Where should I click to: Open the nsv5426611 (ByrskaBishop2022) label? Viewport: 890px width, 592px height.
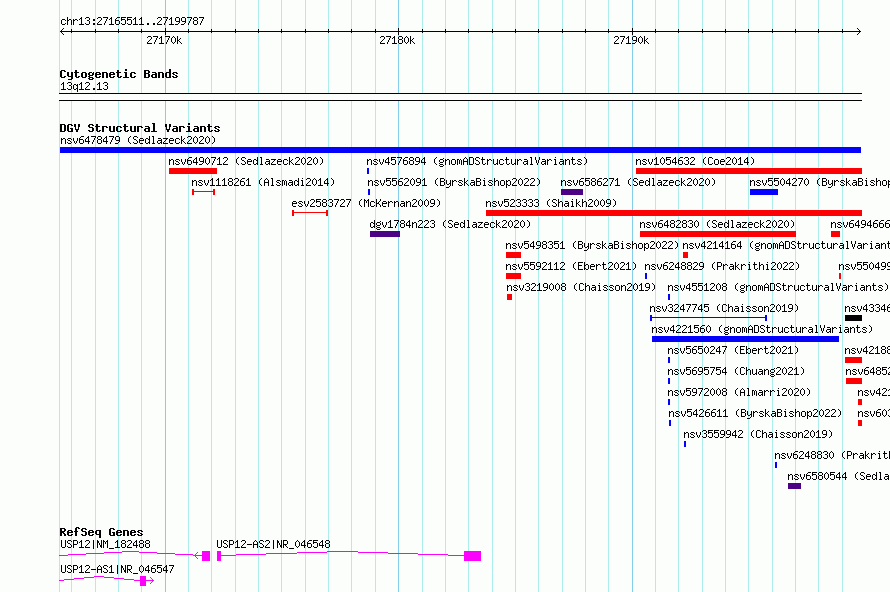[x=755, y=413]
